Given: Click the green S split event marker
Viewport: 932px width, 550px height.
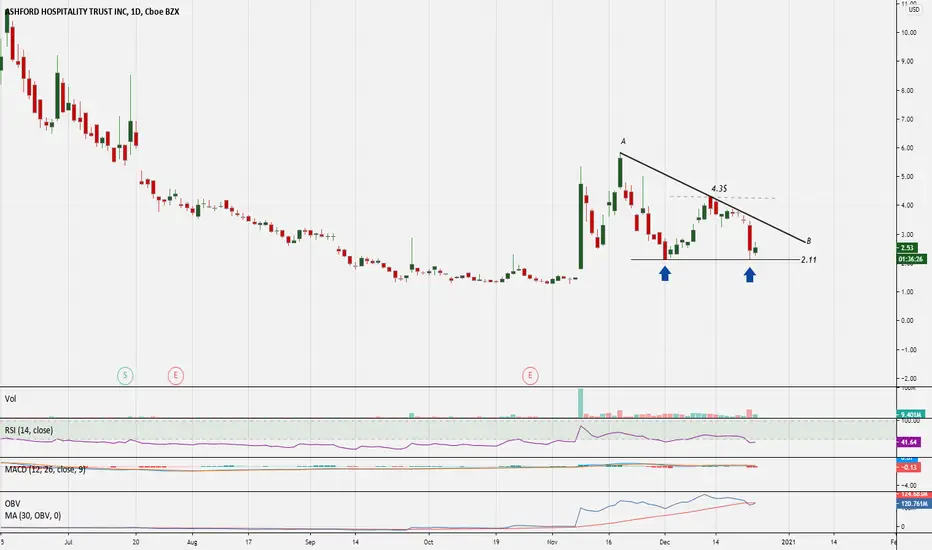Looking at the screenshot, I should pyautogui.click(x=125, y=375).
